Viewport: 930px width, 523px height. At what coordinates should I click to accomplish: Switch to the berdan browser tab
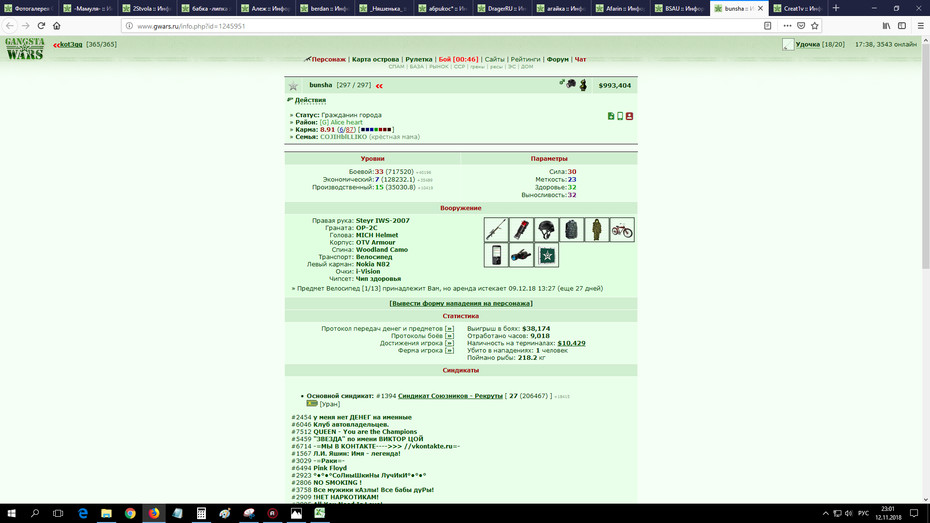tap(324, 8)
